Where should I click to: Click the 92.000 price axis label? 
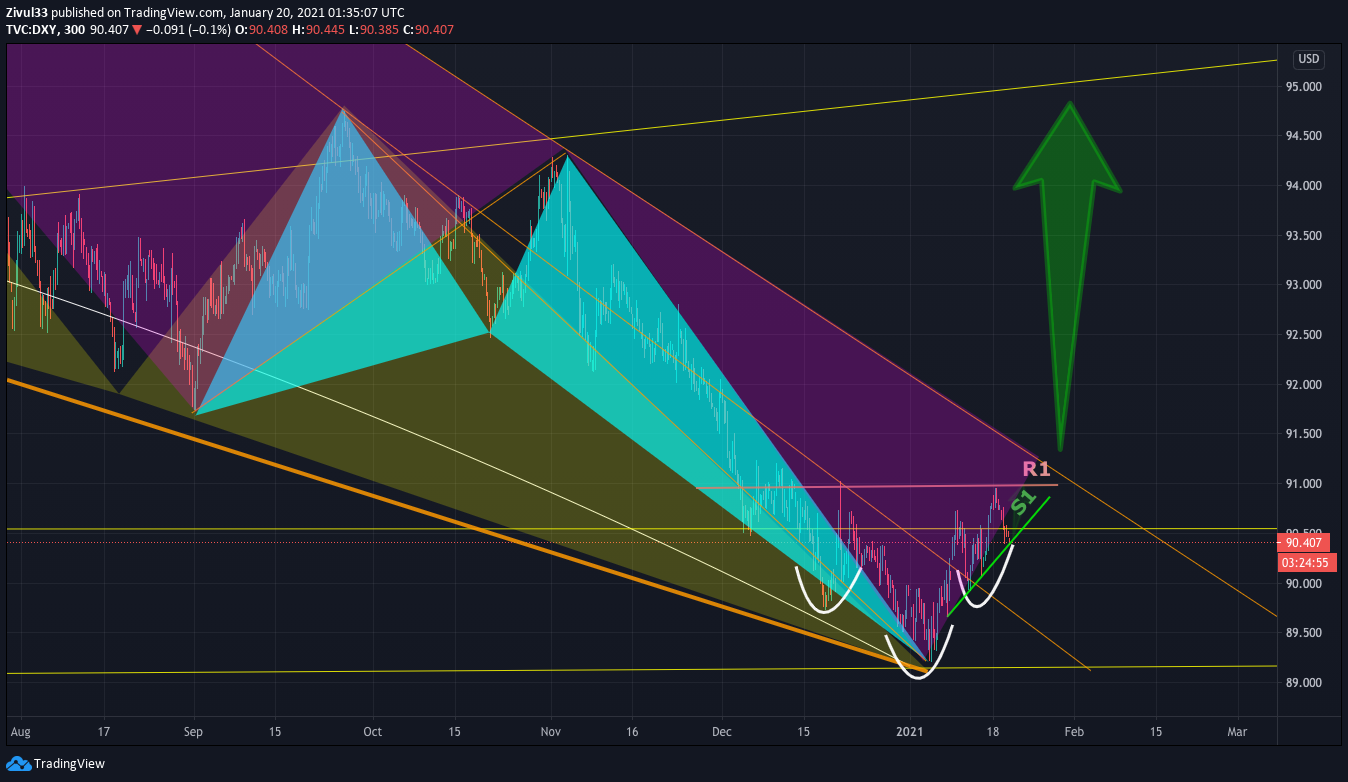(x=1304, y=385)
